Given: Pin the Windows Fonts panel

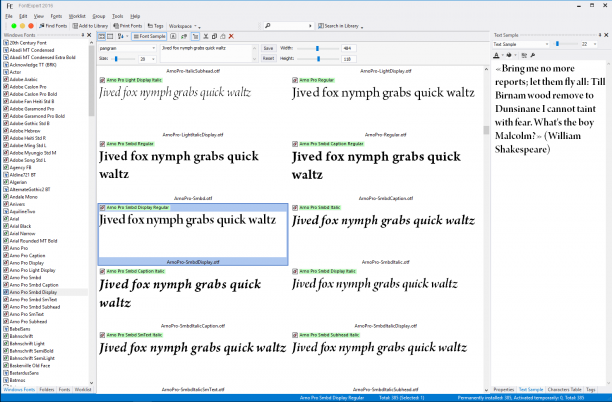Looking at the screenshot, I should pos(83,35).
